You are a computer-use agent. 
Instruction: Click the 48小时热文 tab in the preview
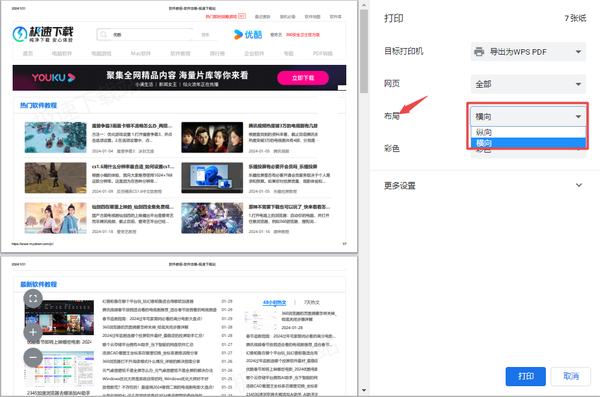tap(274, 302)
